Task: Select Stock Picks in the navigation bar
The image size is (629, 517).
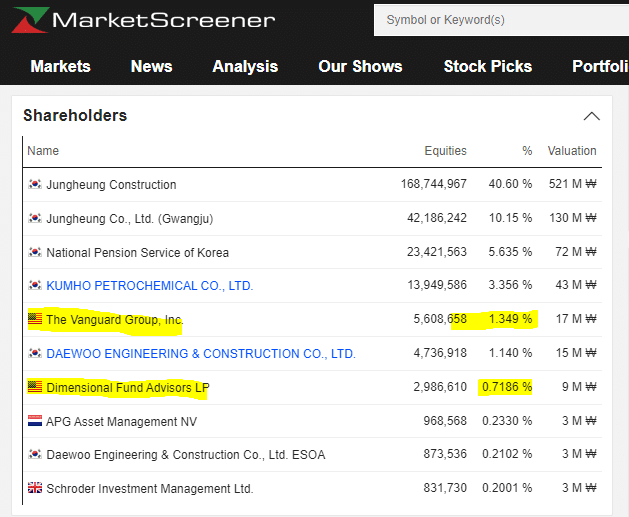Action: (488, 67)
